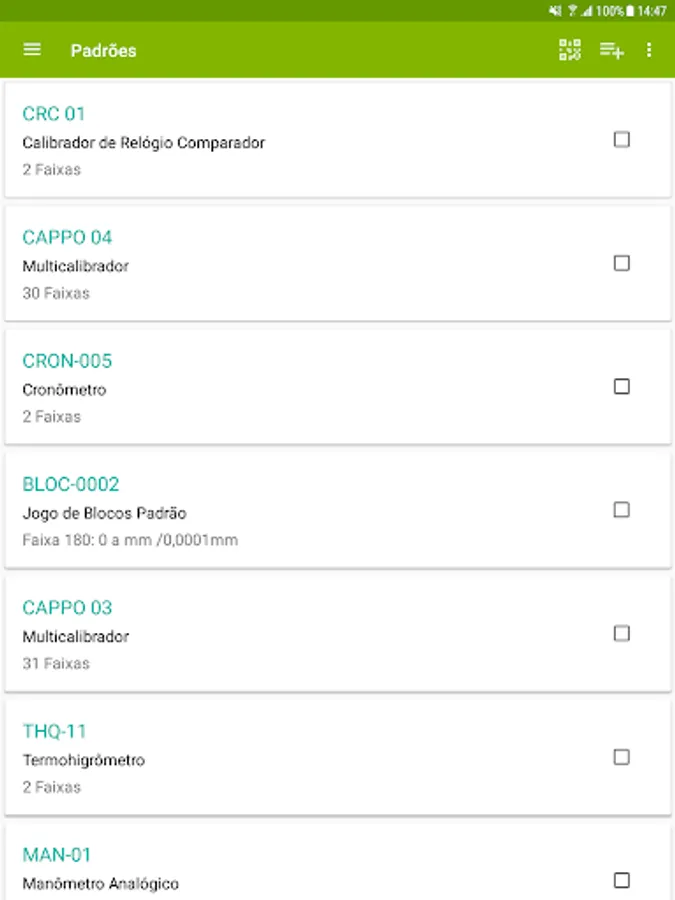Open the hamburger navigation menu
Image resolution: width=675 pixels, height=900 pixels.
click(32, 49)
